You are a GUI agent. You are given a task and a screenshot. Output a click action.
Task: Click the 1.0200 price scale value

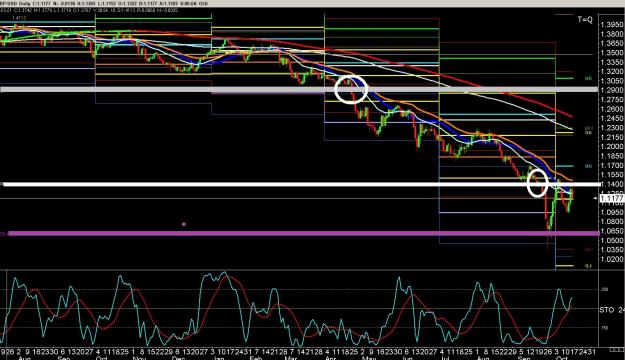click(612, 259)
